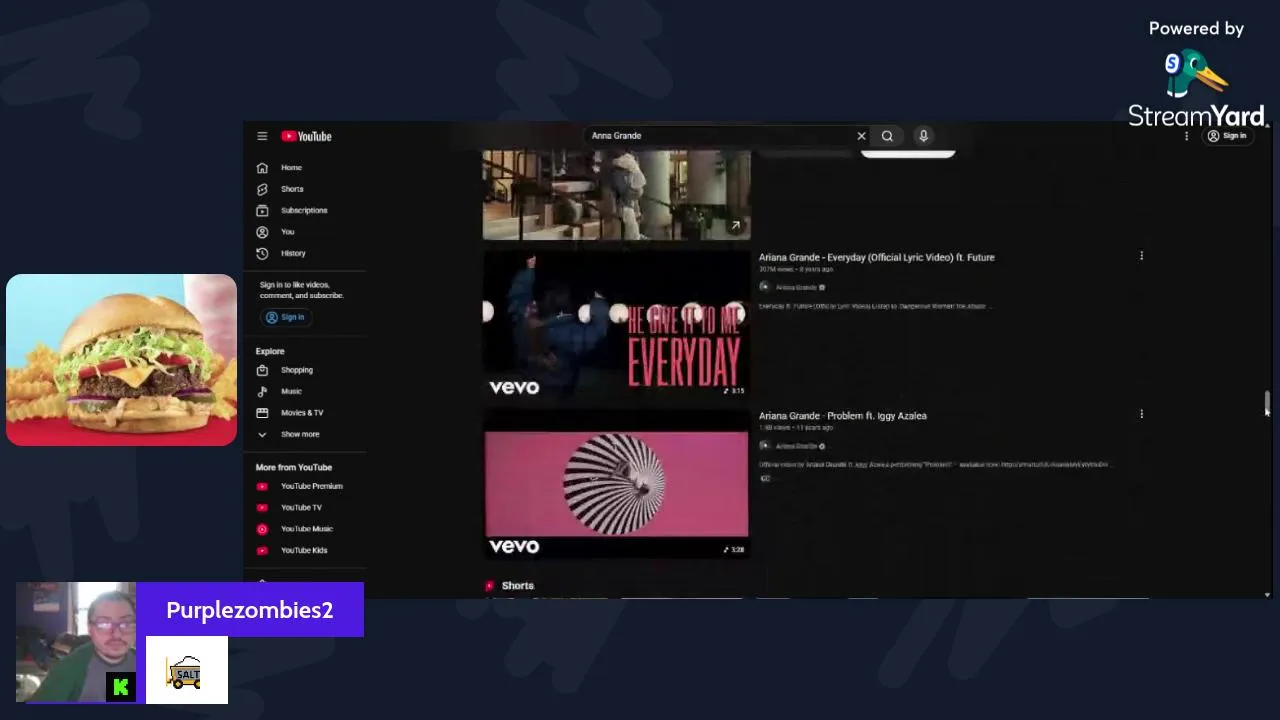1280x720 pixels.
Task: Click the YouTube TV icon
Action: 262,507
